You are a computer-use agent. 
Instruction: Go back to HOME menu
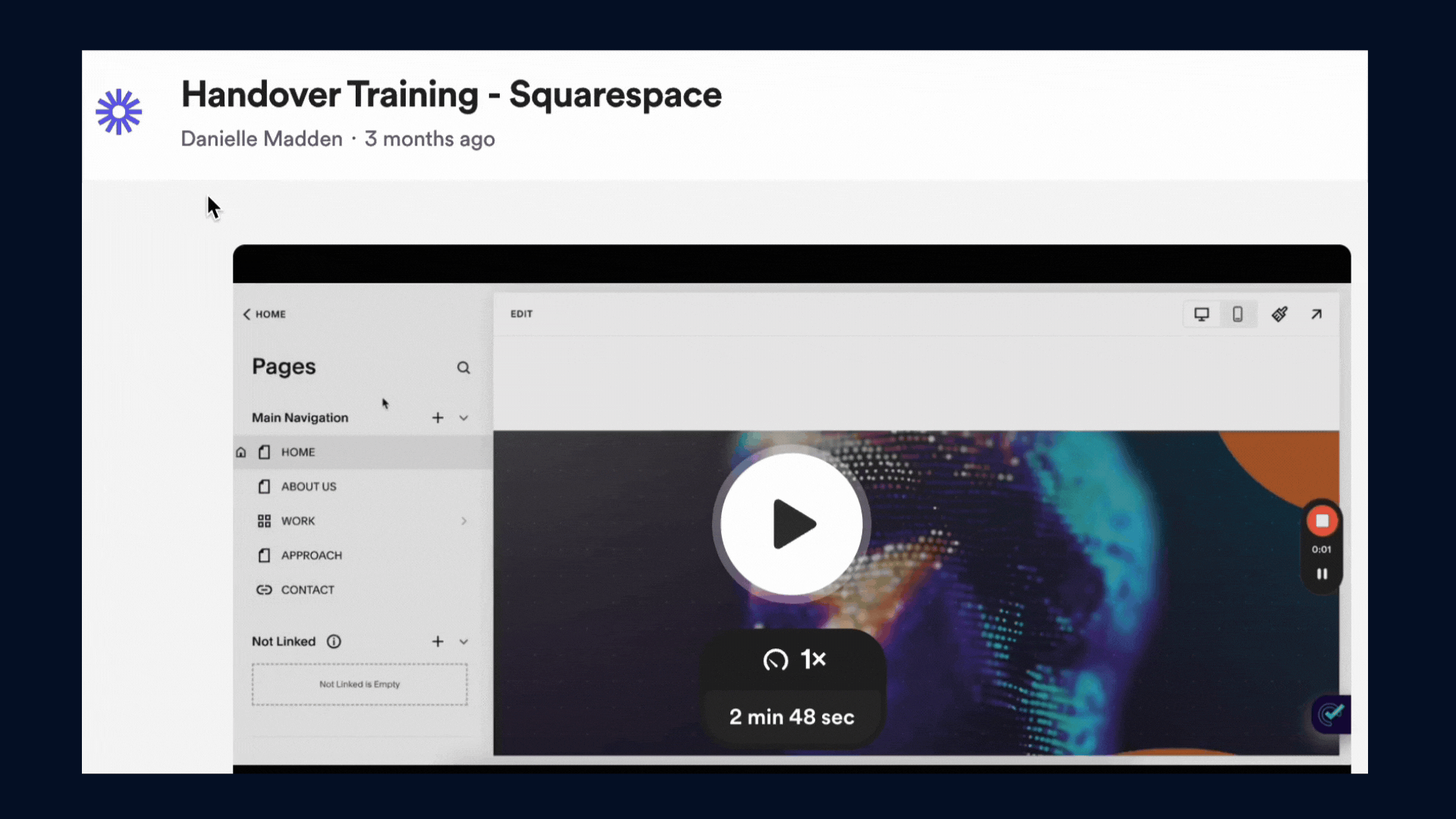click(x=264, y=314)
